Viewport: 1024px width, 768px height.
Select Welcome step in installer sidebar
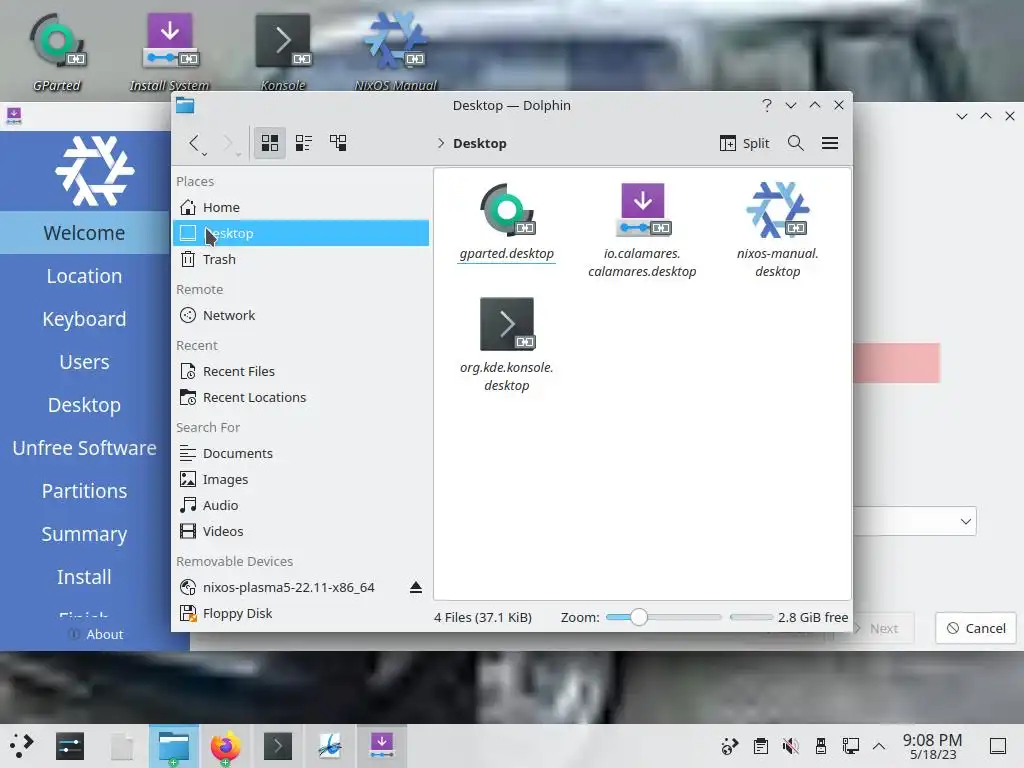tap(84, 233)
